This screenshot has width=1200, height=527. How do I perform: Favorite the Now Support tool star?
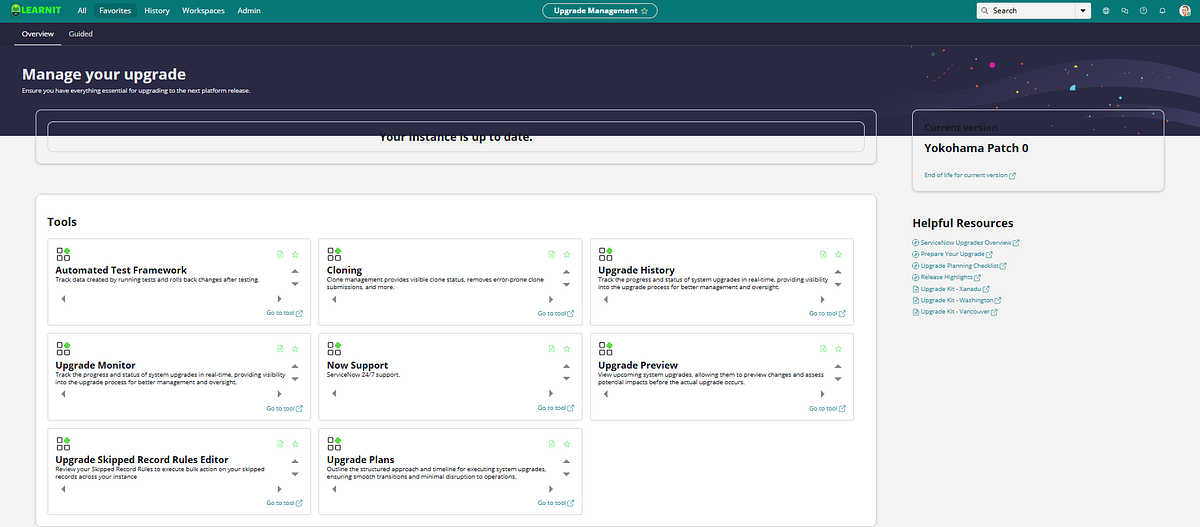pyautogui.click(x=566, y=349)
